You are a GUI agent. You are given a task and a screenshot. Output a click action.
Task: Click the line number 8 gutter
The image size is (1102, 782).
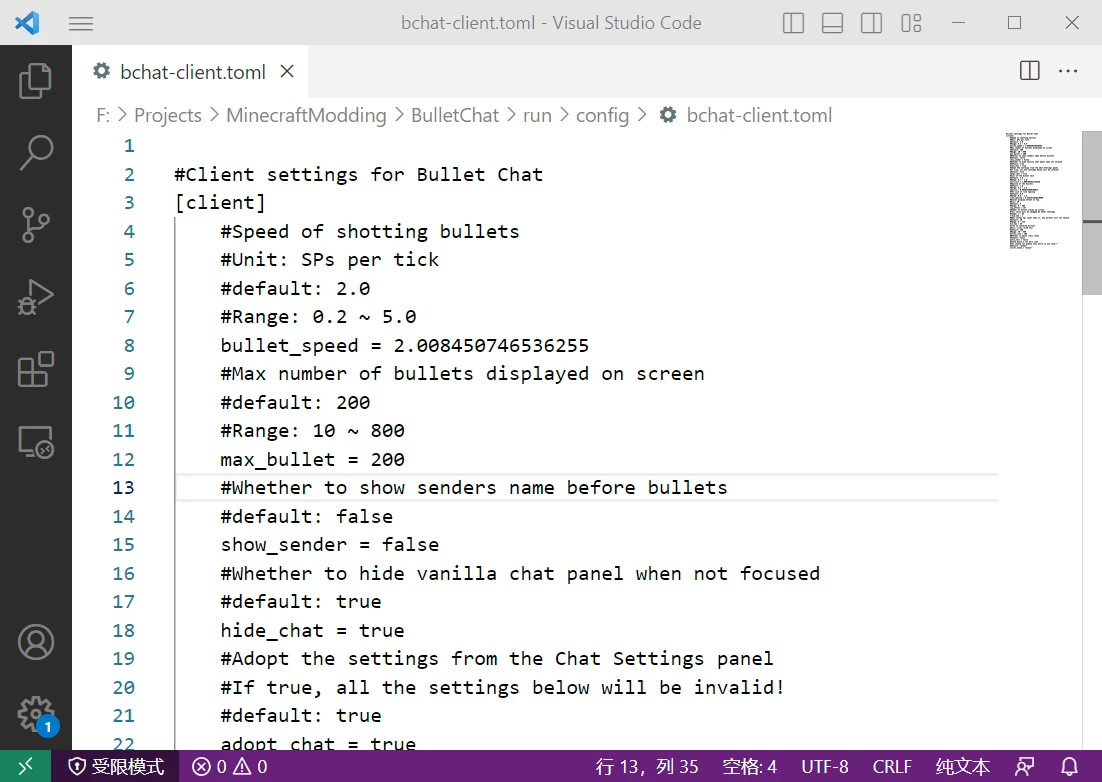(129, 346)
